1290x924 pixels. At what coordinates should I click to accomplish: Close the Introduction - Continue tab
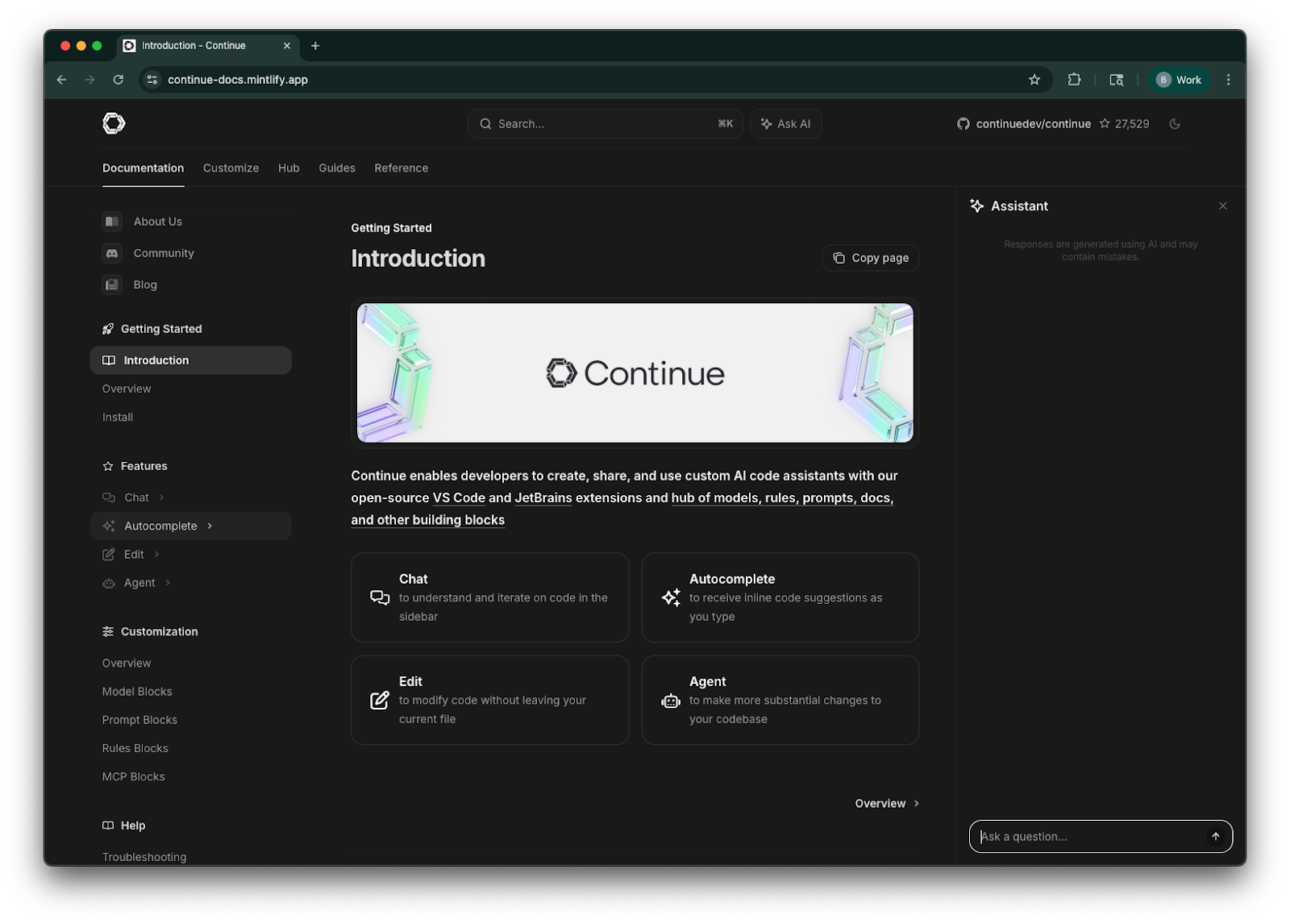286,46
